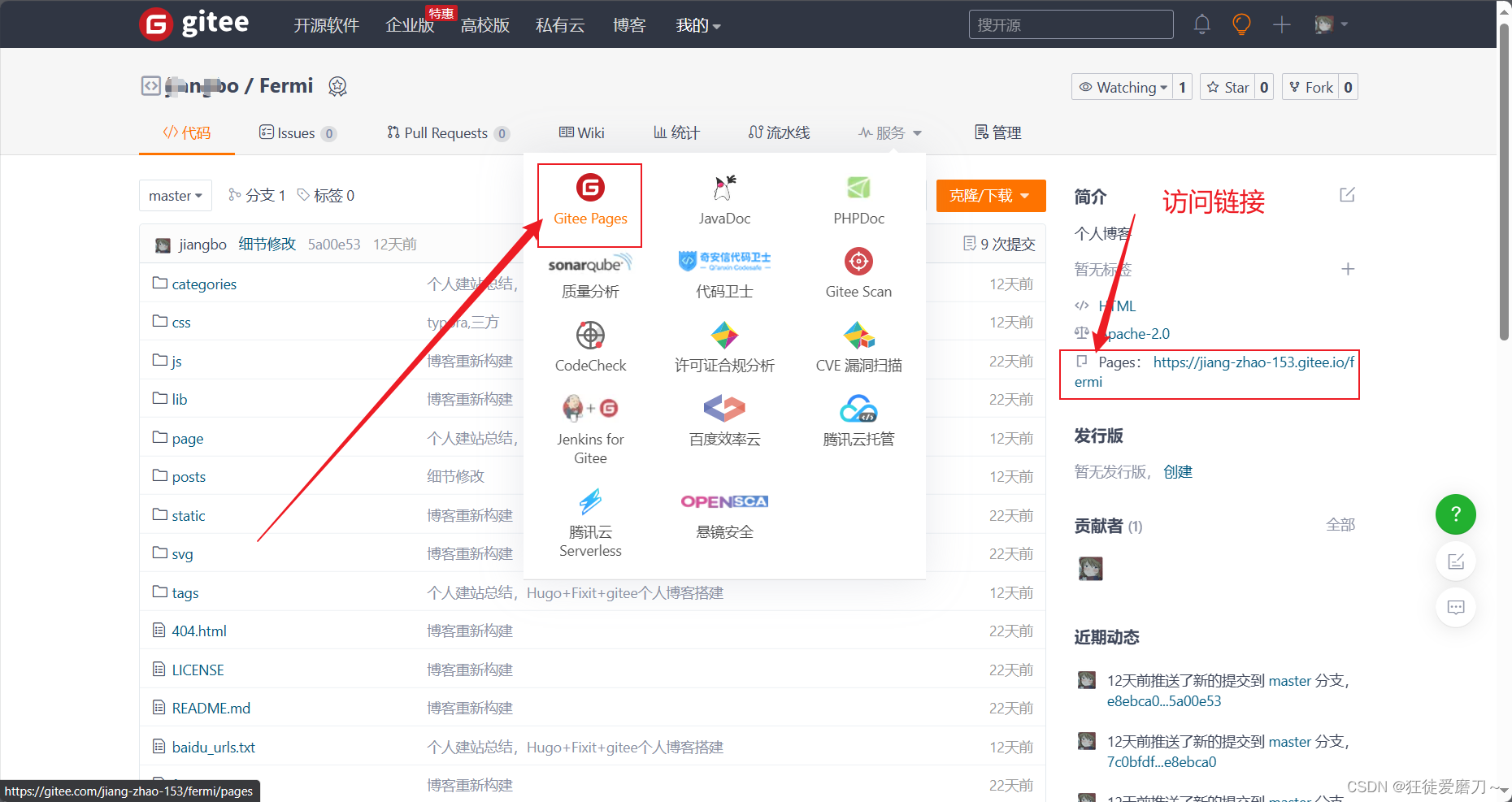Open 腾讯云 Serverless service
Image resolution: width=1512 pixels, height=802 pixels.
[x=590, y=523]
